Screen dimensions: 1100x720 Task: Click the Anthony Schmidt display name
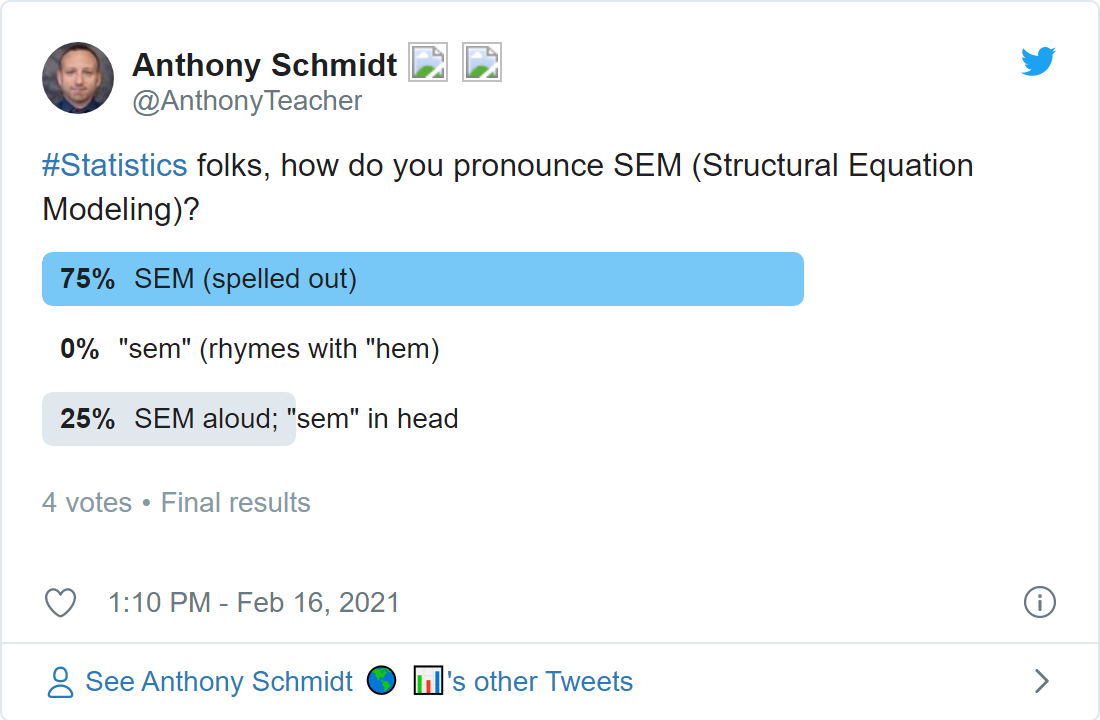(x=264, y=65)
